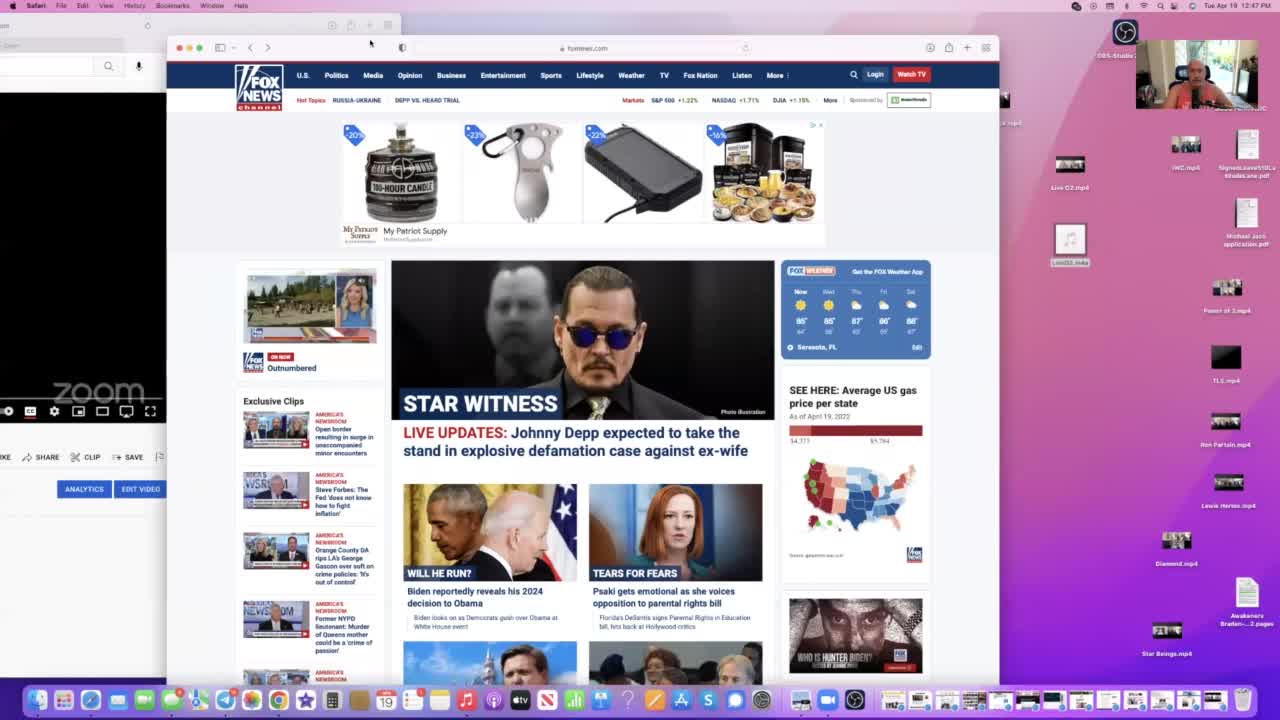Open Telegram from the Dock
Image resolution: width=1280 pixels, height=720 pixels.
(225, 700)
